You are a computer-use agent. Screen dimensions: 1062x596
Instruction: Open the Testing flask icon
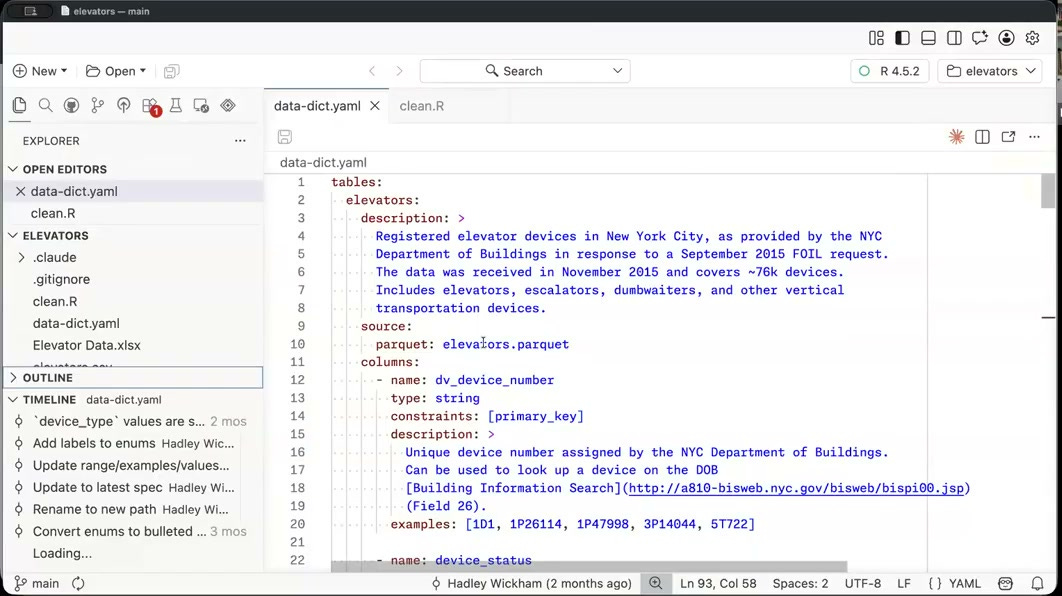pos(175,105)
